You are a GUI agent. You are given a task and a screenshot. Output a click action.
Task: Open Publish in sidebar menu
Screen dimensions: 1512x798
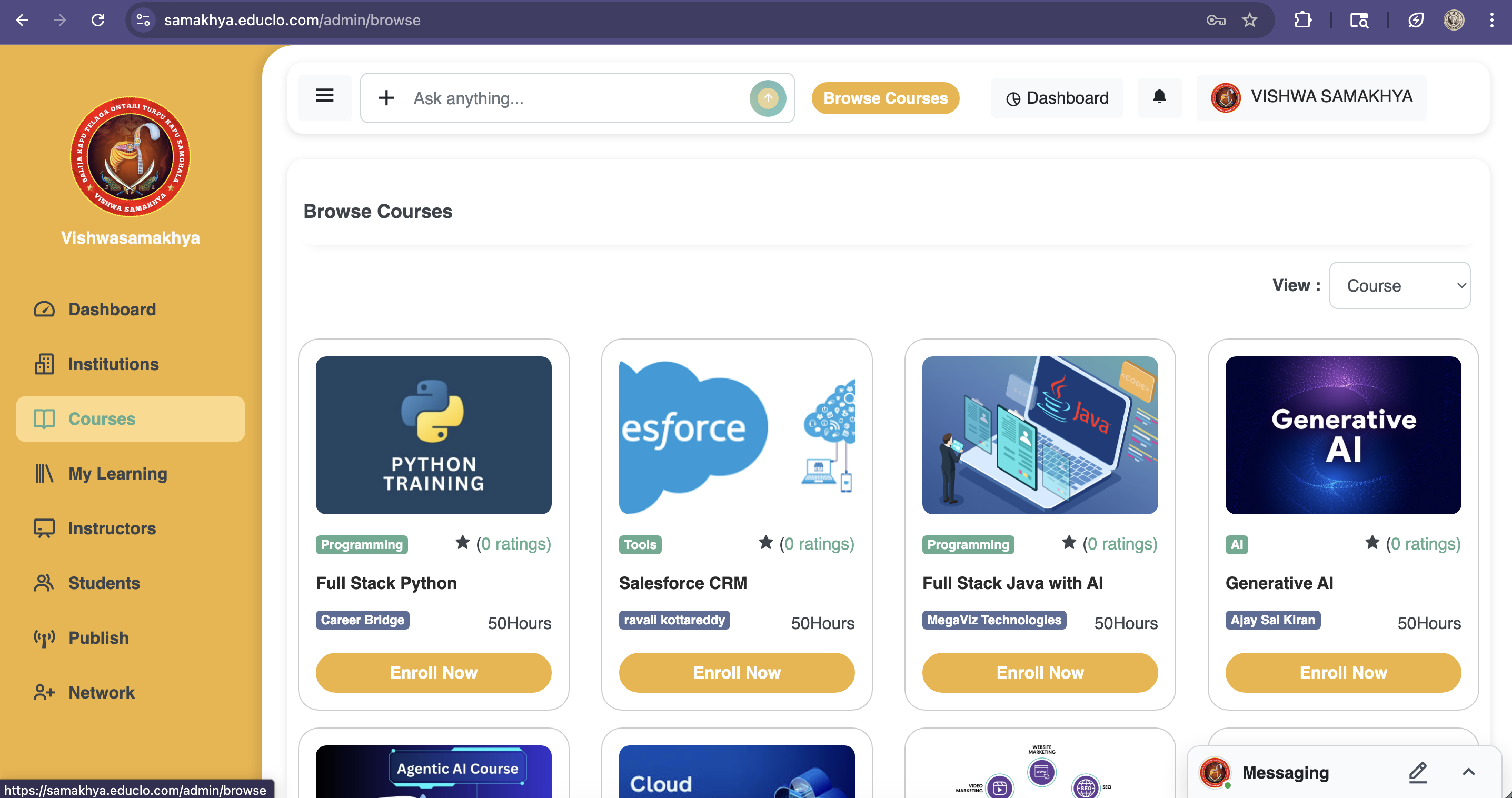(x=131, y=637)
